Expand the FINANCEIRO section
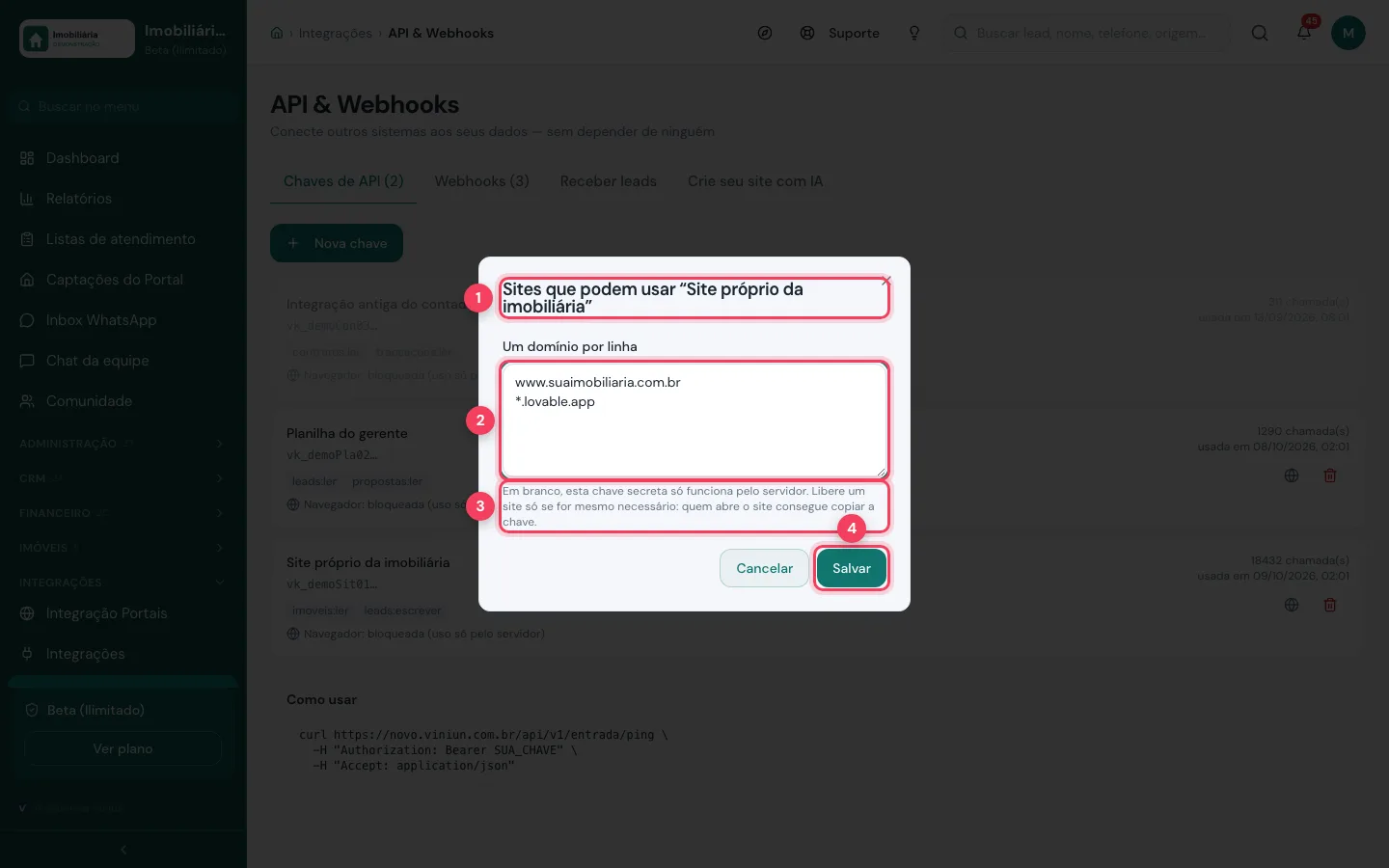Screen dimensions: 1389x868 point(123,513)
